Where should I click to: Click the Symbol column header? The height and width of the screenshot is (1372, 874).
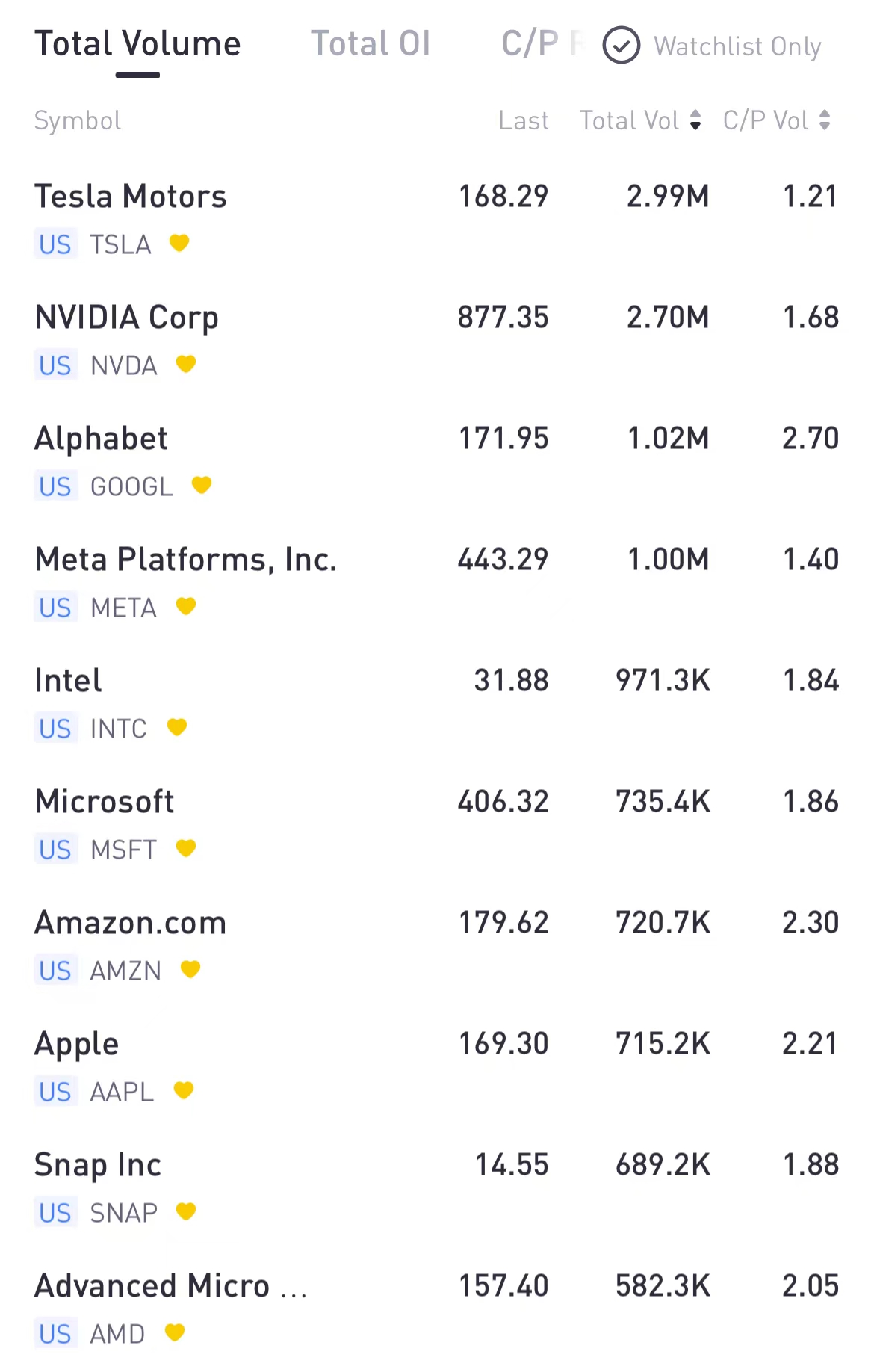[78, 120]
